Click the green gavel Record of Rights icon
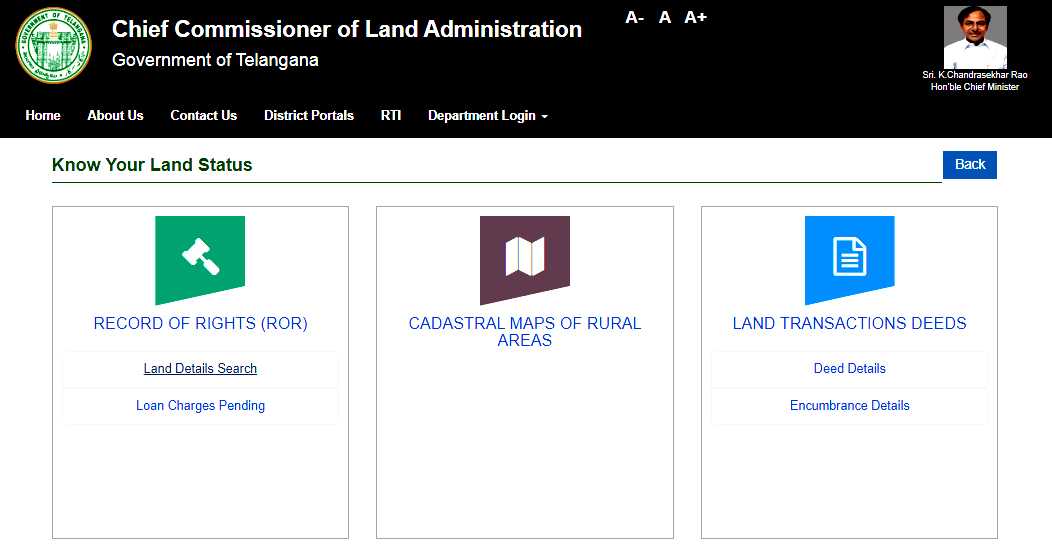The width and height of the screenshot is (1052, 557). coord(200,260)
